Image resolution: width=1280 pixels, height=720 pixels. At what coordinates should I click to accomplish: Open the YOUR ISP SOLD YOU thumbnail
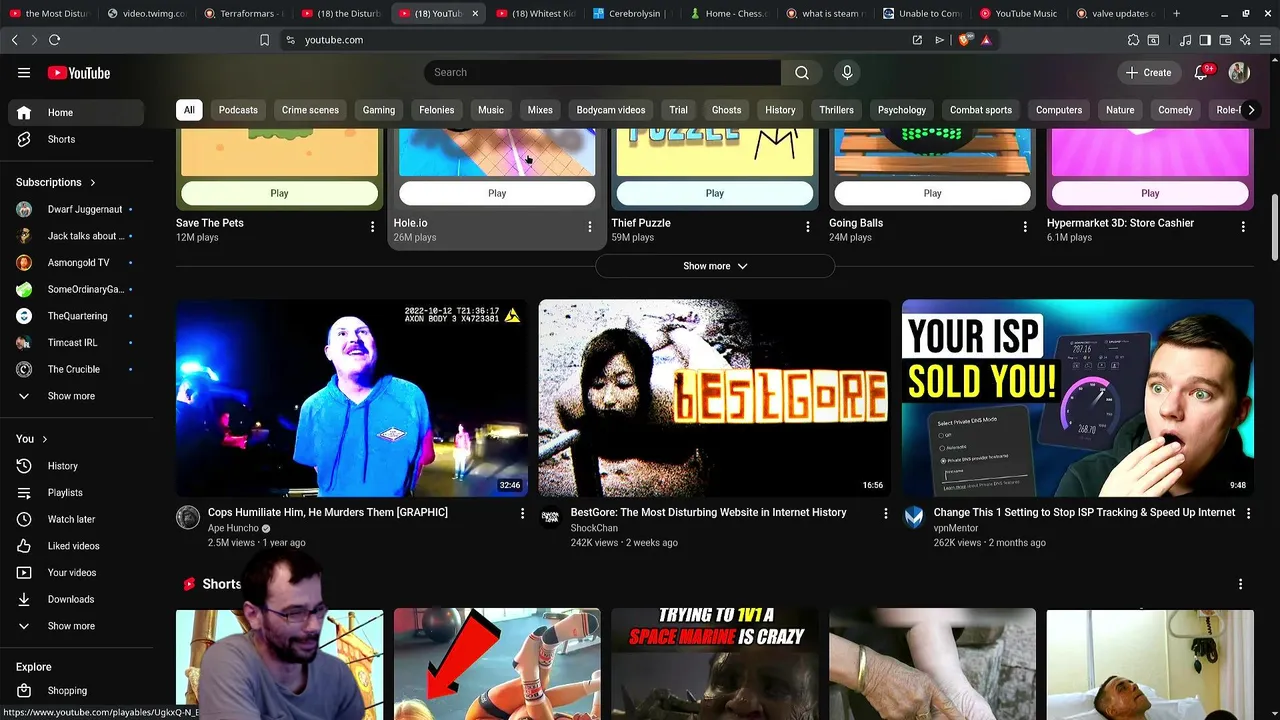coord(1077,398)
